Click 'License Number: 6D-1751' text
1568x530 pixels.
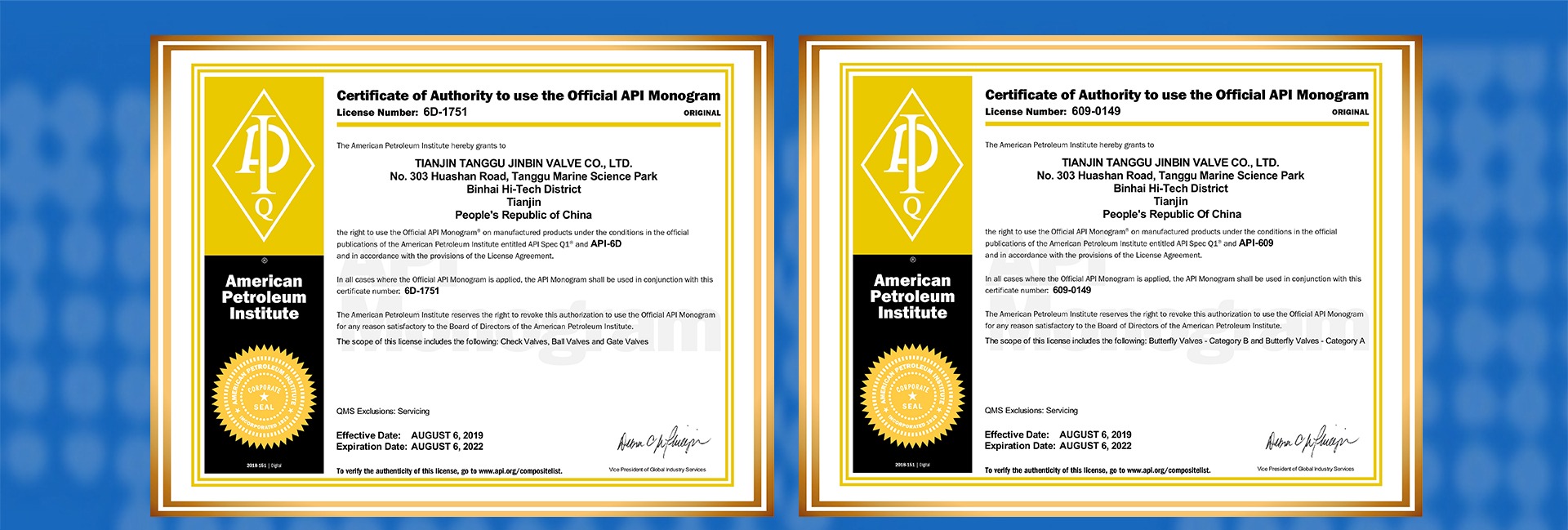click(402, 113)
